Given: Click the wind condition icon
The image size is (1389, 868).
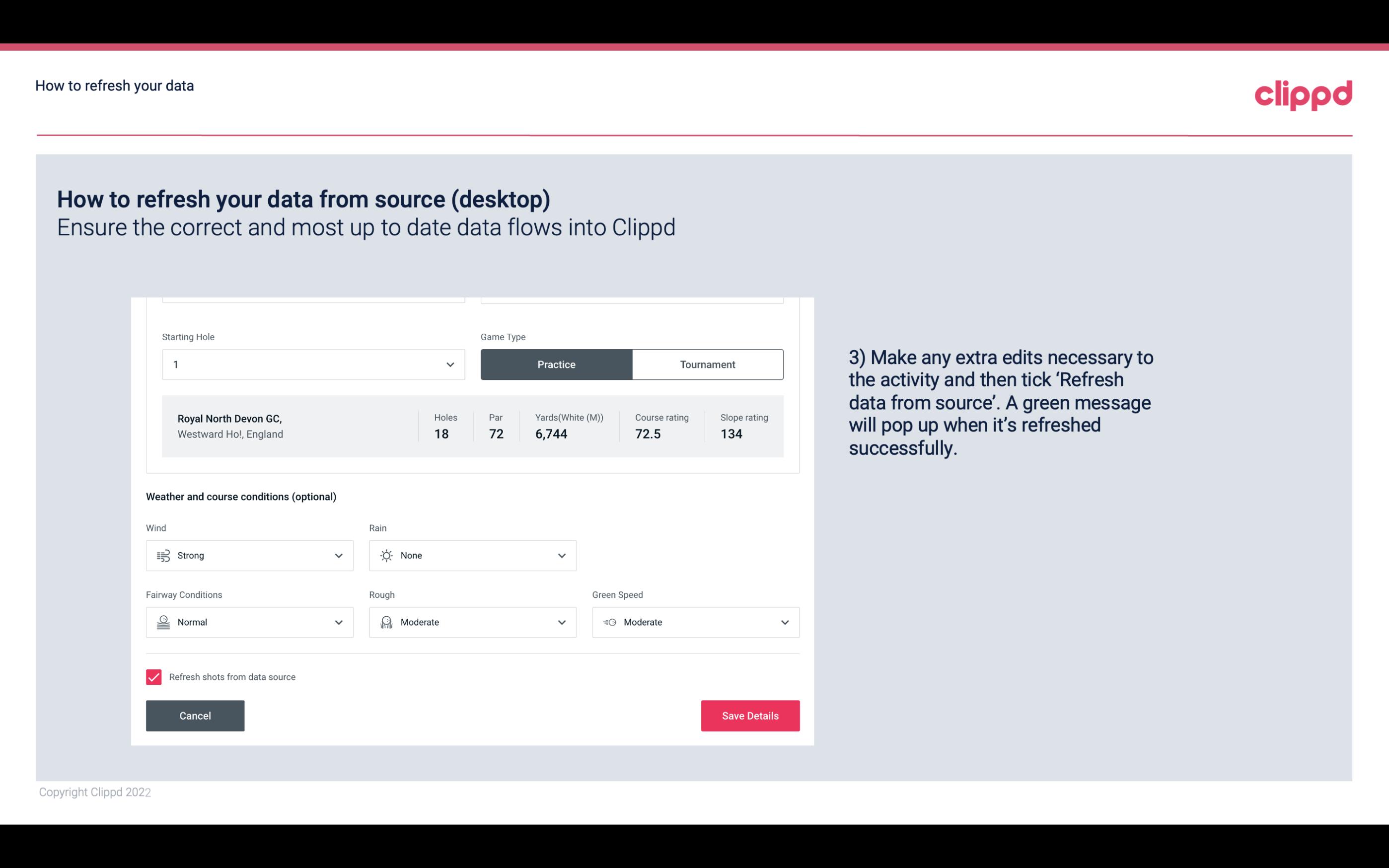Looking at the screenshot, I should pyautogui.click(x=163, y=555).
